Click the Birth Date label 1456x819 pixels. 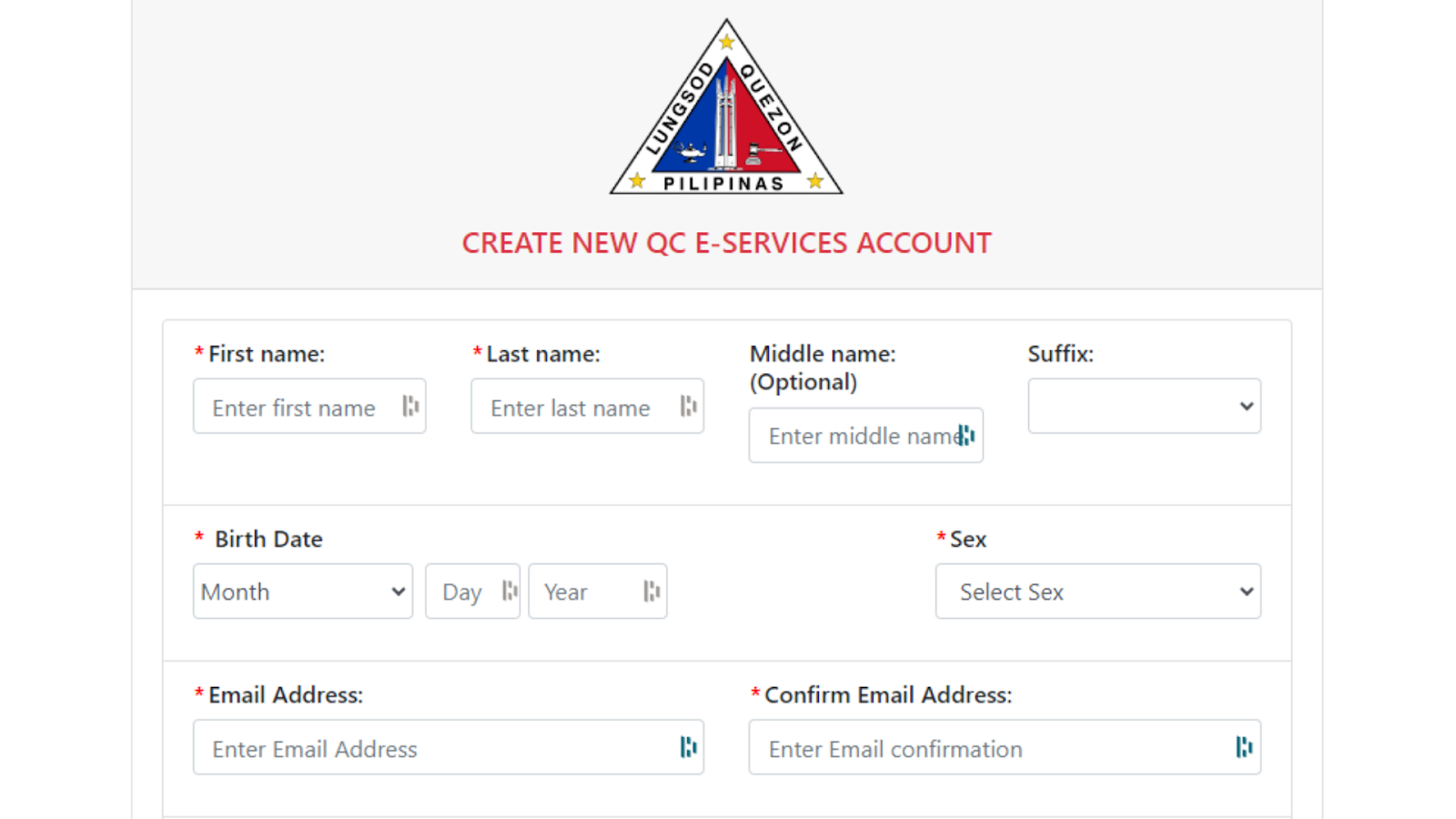tap(268, 539)
